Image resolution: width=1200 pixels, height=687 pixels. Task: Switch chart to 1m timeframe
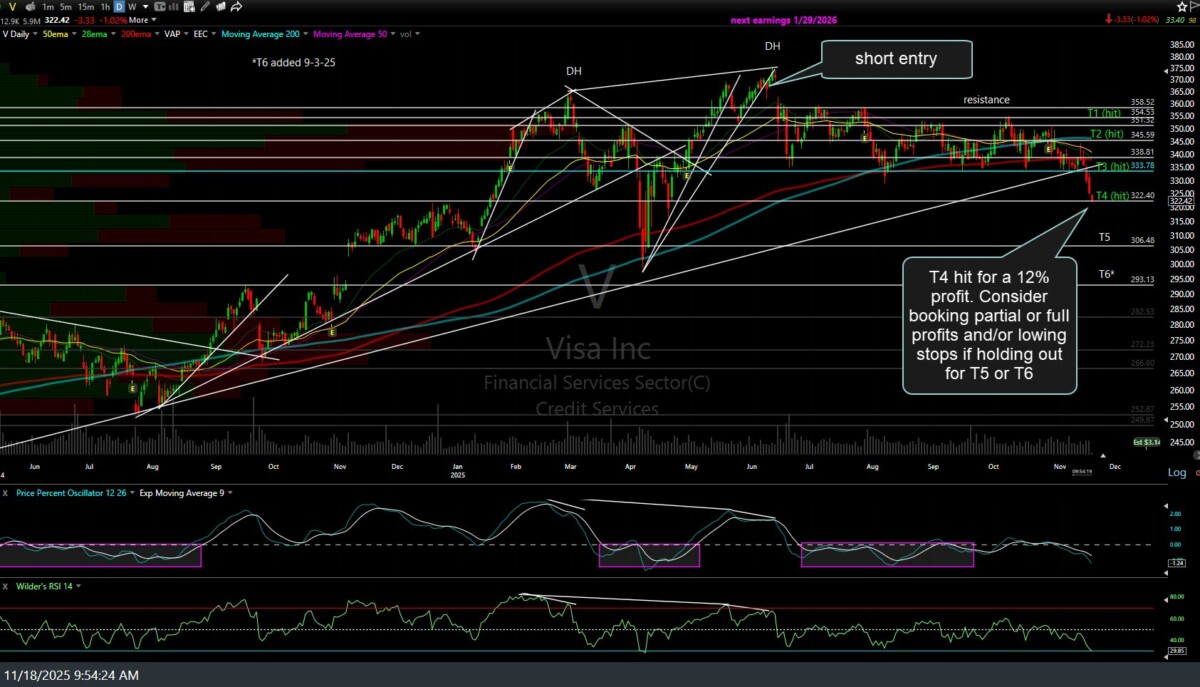click(x=48, y=6)
